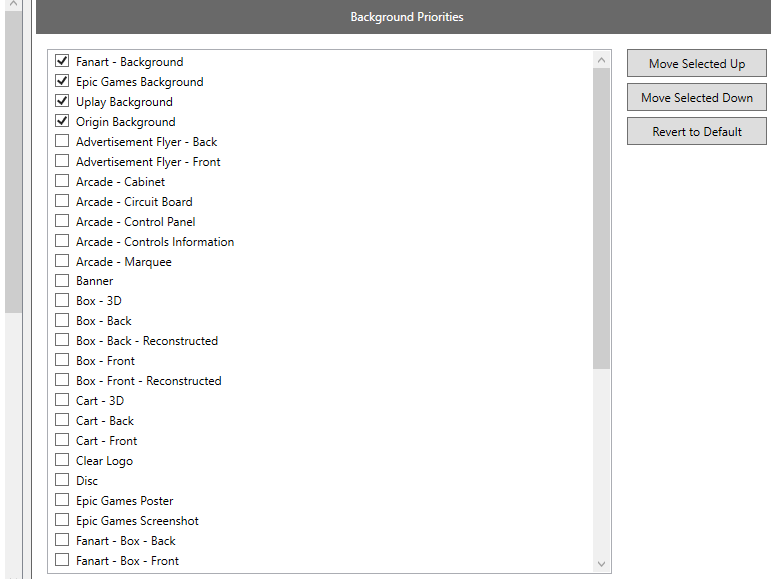Image resolution: width=771 pixels, height=579 pixels.
Task: Click the left panel scrollbar thumb
Action: pyautogui.click(x=13, y=162)
